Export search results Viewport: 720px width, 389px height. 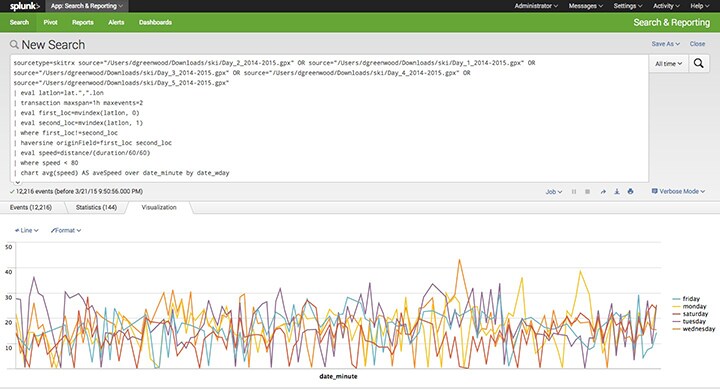(617, 192)
